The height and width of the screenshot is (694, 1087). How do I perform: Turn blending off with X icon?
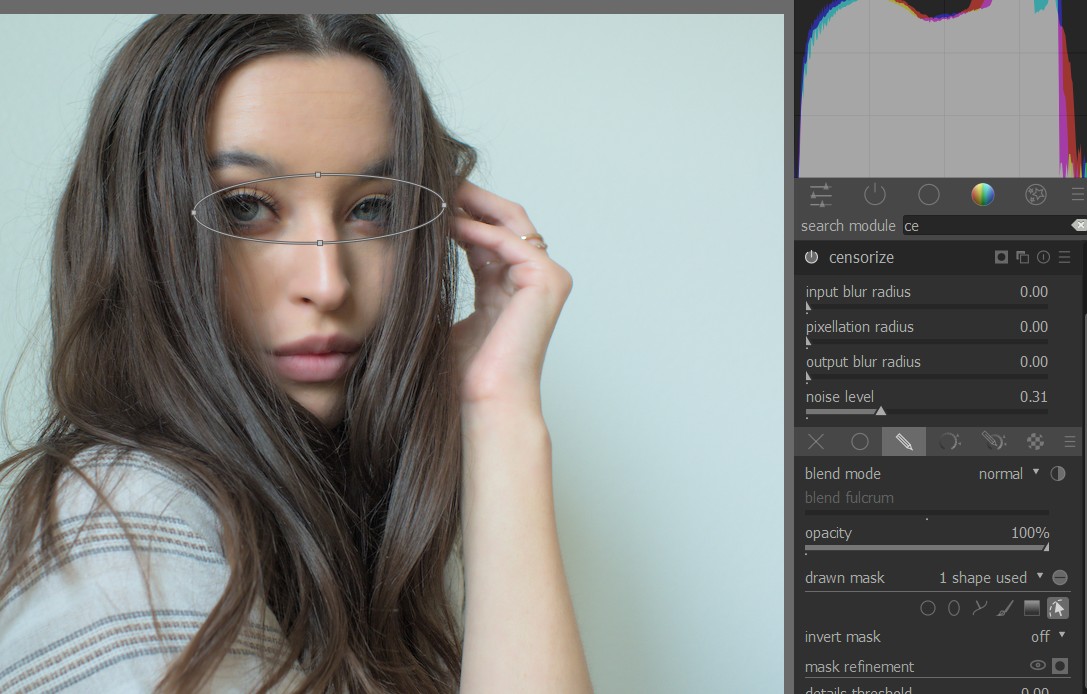(816, 442)
